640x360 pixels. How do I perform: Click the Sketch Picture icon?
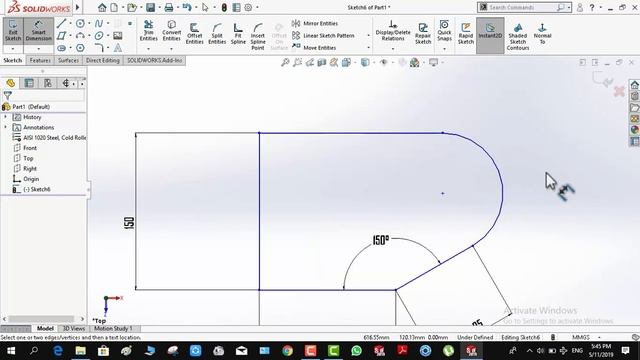coord(118,36)
